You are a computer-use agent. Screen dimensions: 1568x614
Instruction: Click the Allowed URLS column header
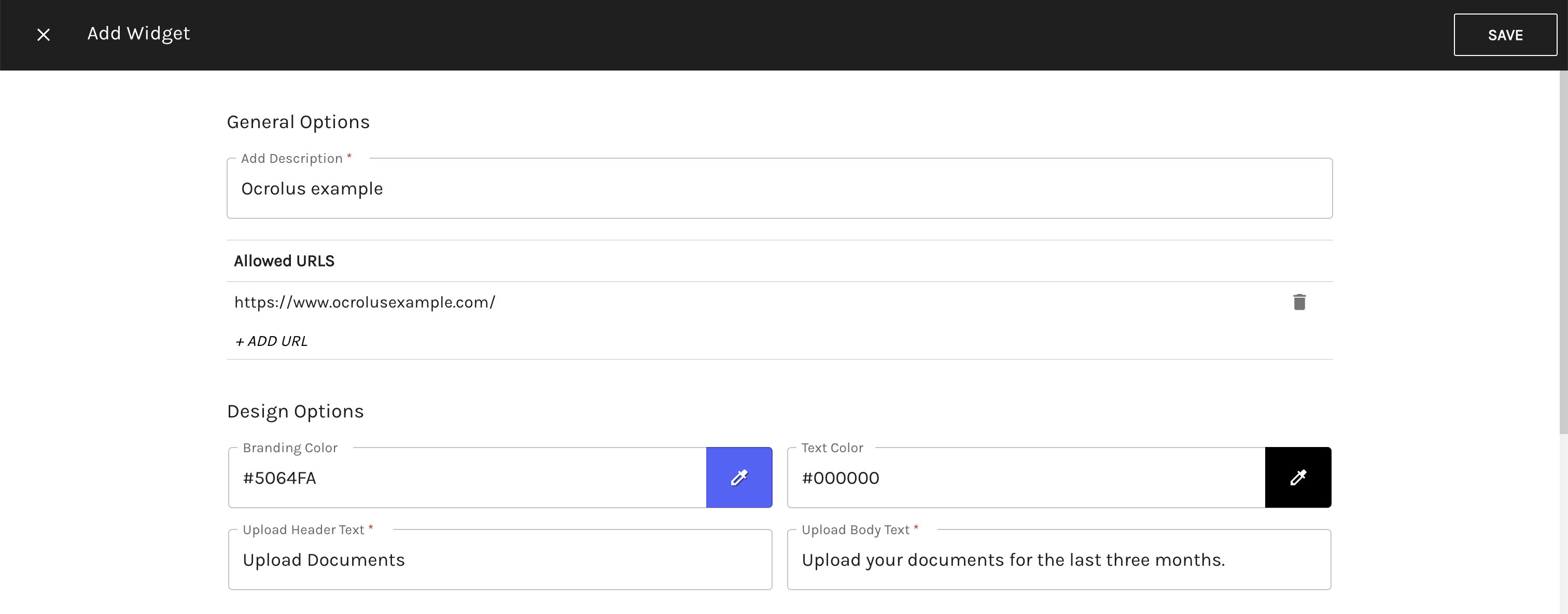[284, 261]
